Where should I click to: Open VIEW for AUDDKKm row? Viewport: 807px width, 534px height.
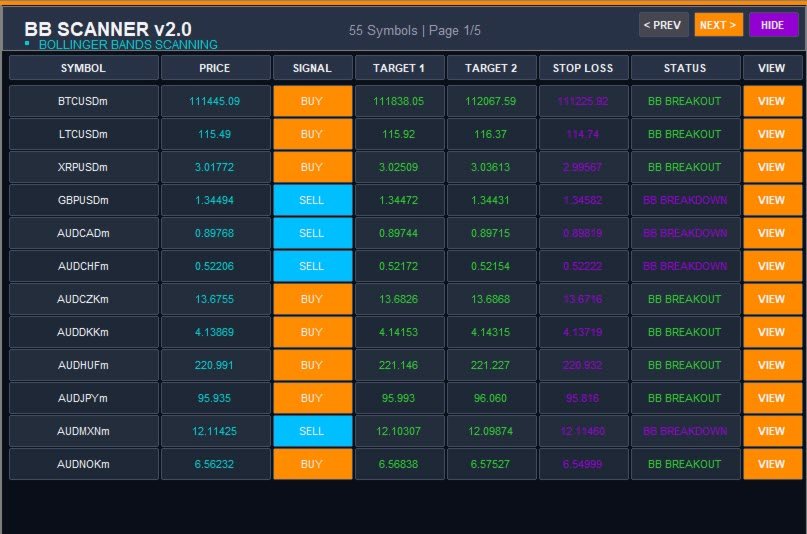tap(772, 331)
